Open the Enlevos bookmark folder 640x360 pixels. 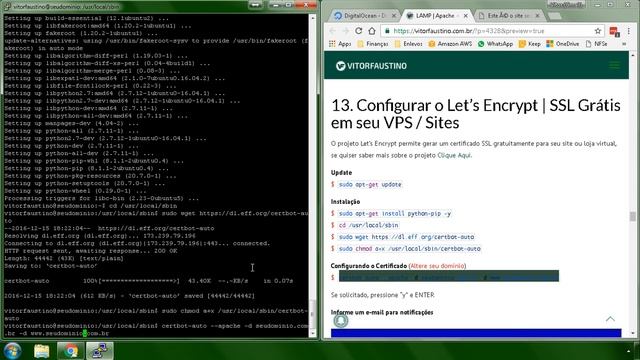tap(408, 44)
